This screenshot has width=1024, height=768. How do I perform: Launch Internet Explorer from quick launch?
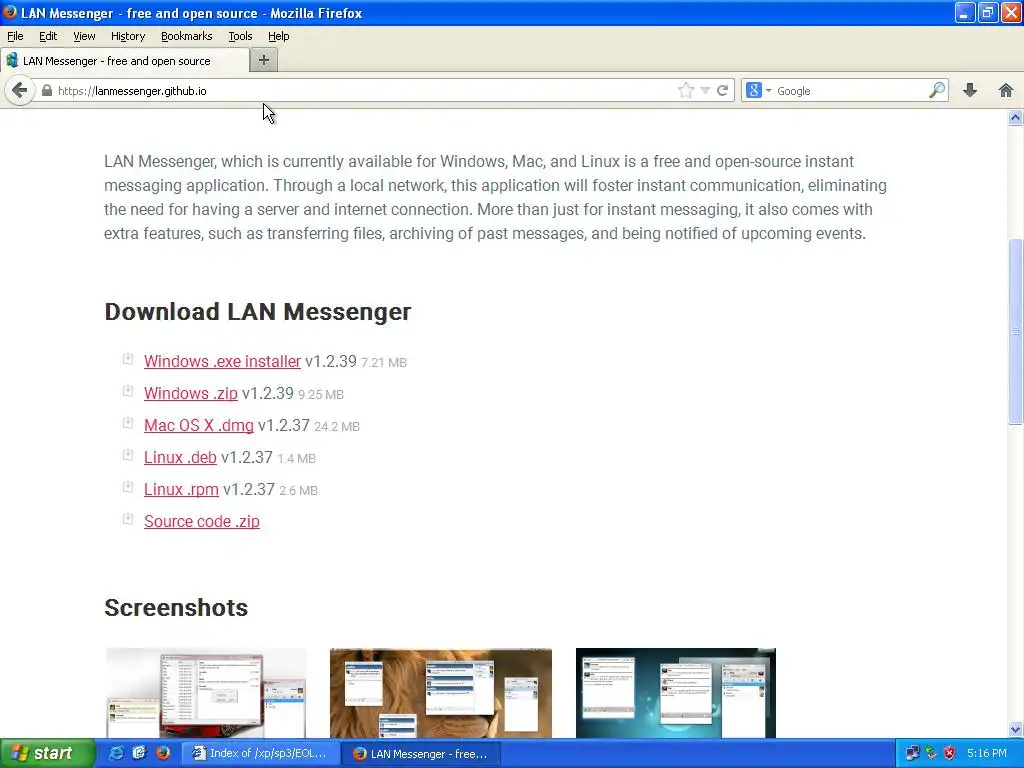[116, 754]
